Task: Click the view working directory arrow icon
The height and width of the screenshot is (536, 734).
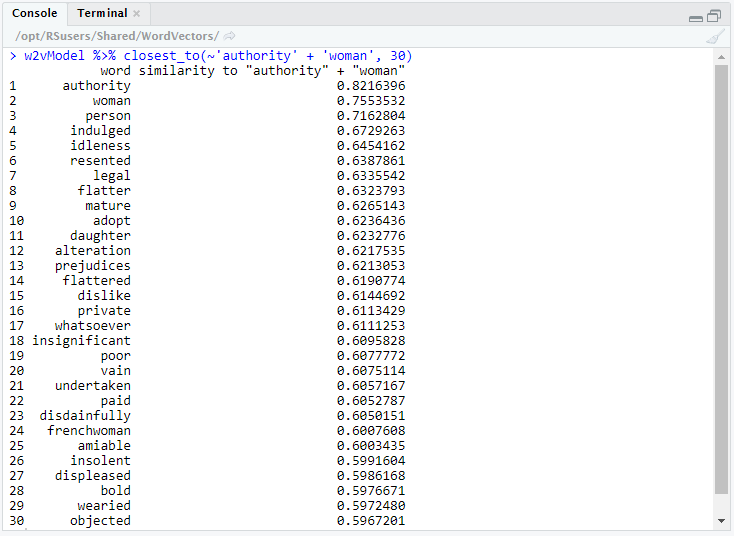Action: pyautogui.click(x=230, y=36)
